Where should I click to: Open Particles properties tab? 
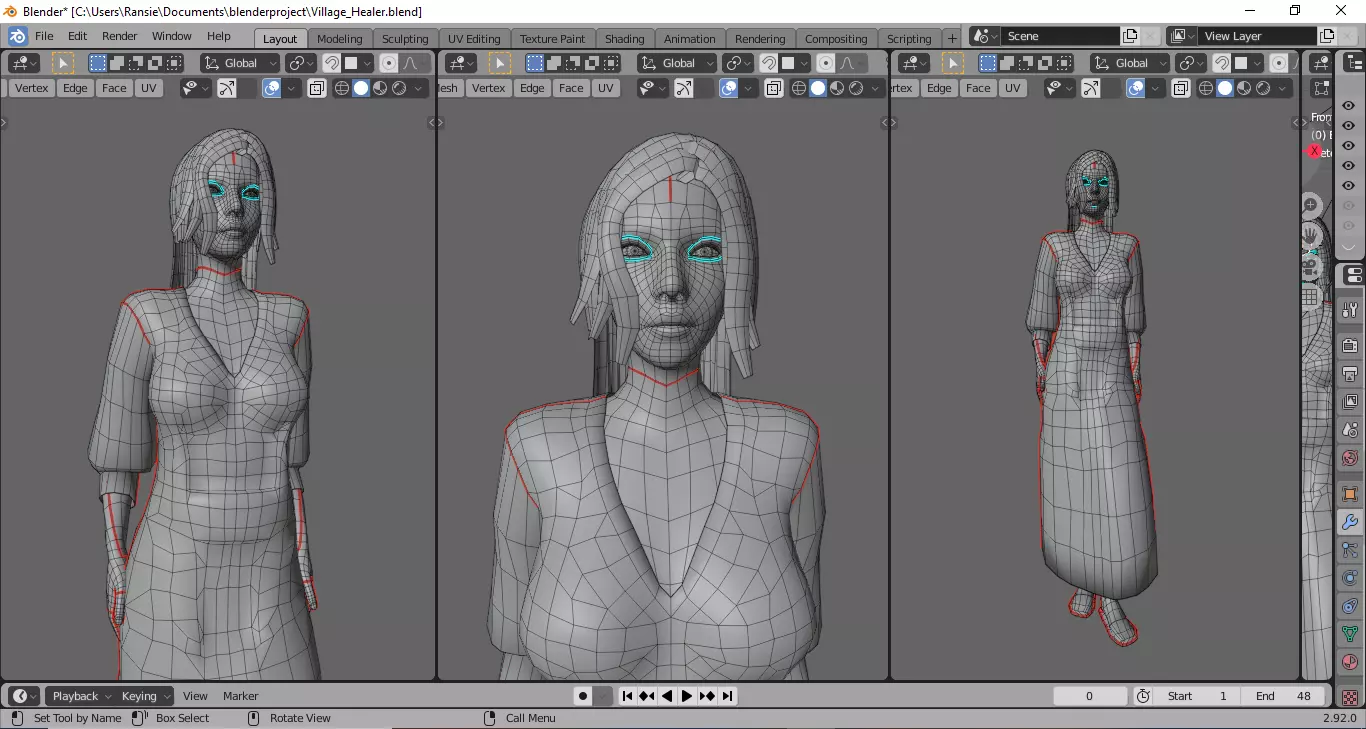(1350, 550)
